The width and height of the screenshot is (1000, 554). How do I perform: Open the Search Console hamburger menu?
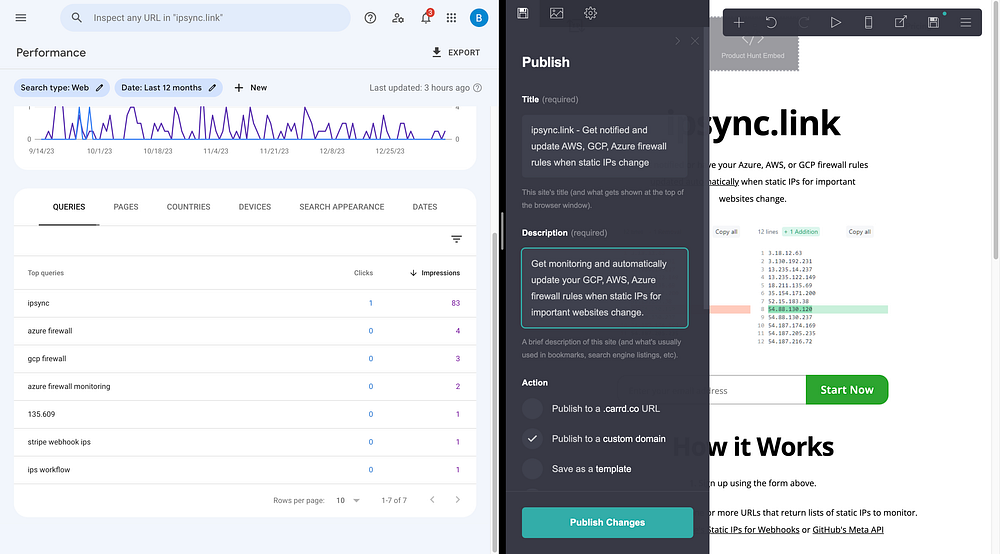pos(21,18)
